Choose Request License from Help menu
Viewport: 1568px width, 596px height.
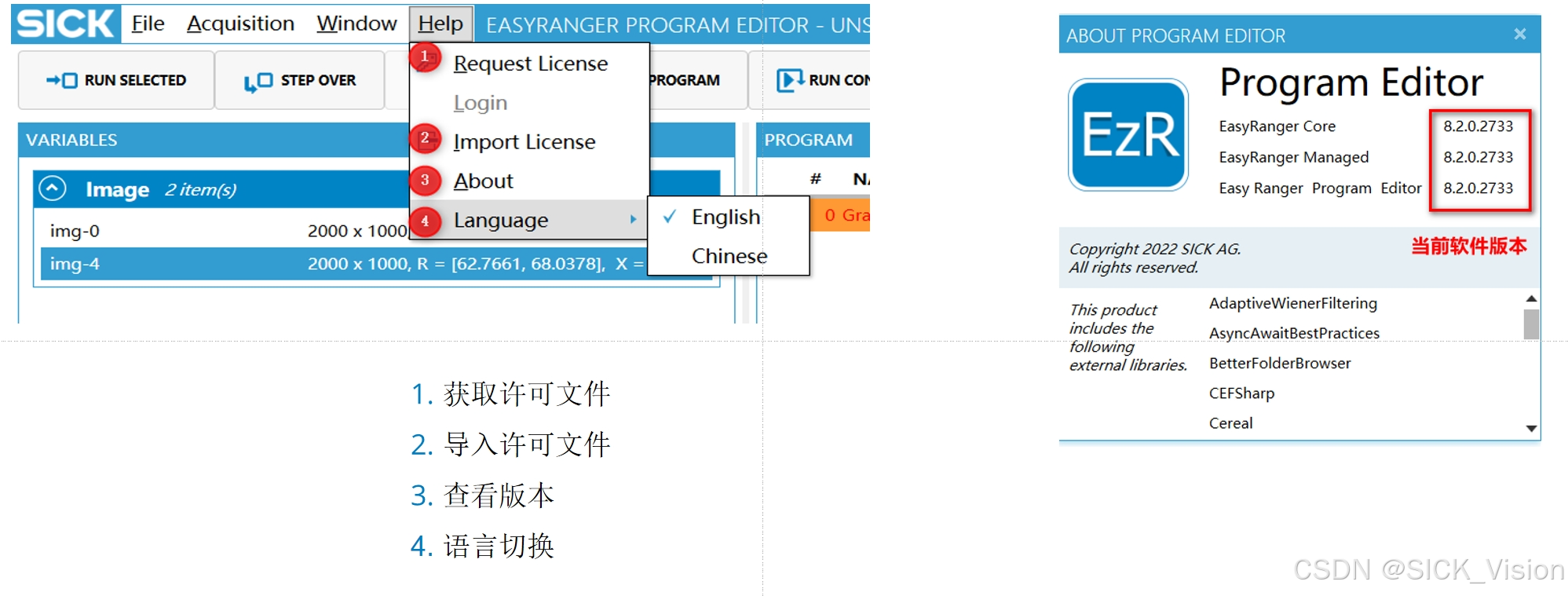pyautogui.click(x=530, y=63)
